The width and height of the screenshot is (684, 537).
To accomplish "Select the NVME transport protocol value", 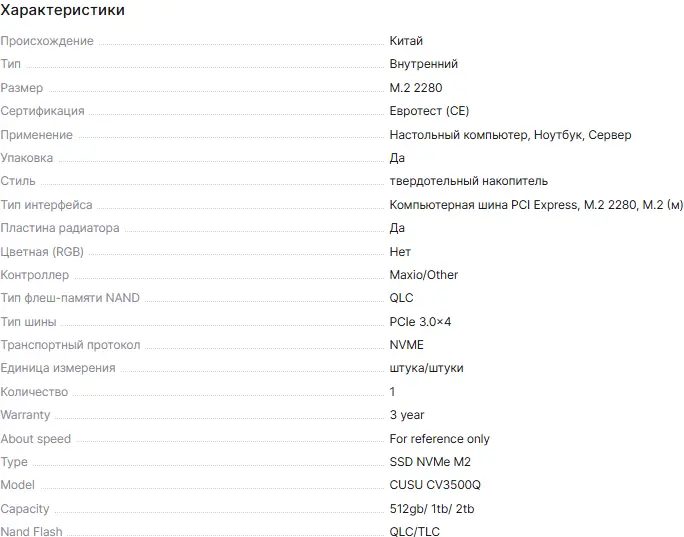I will [406, 345].
